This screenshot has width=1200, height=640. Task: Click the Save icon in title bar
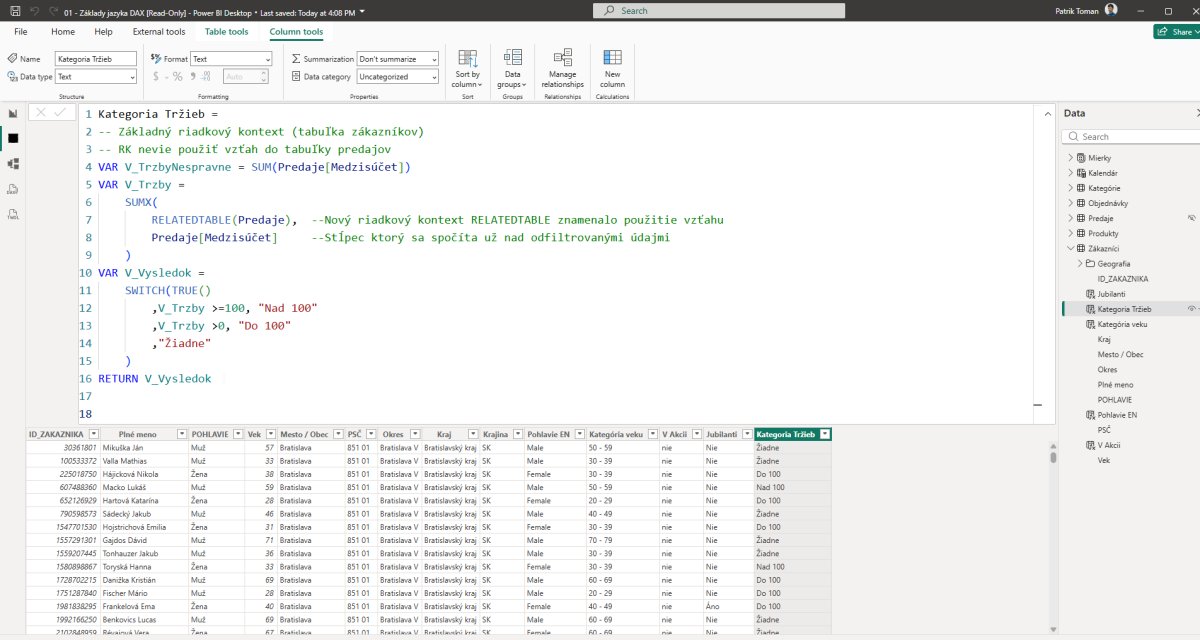15,10
